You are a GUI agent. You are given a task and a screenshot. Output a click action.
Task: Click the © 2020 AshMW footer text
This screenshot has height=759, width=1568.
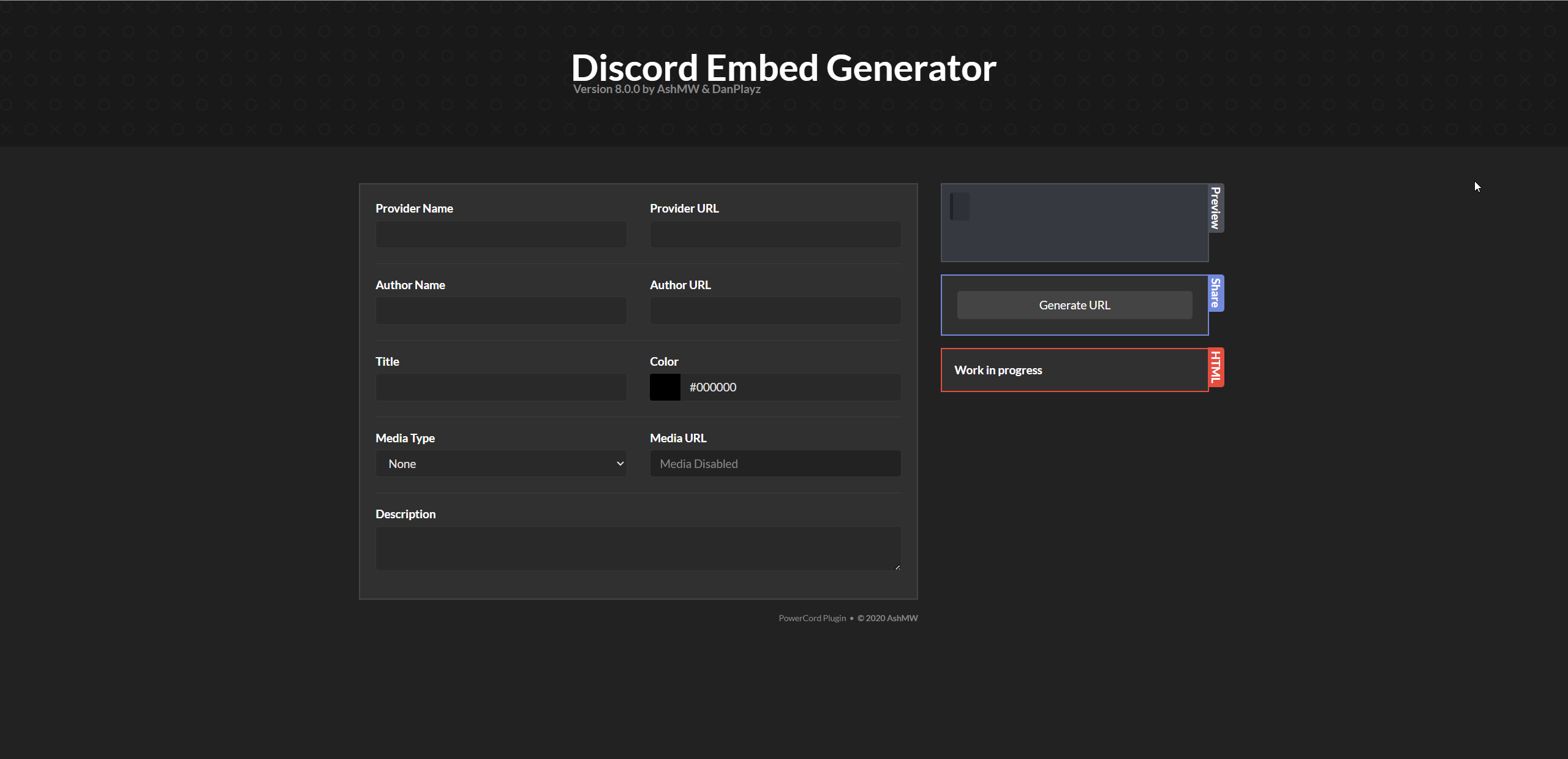click(888, 618)
